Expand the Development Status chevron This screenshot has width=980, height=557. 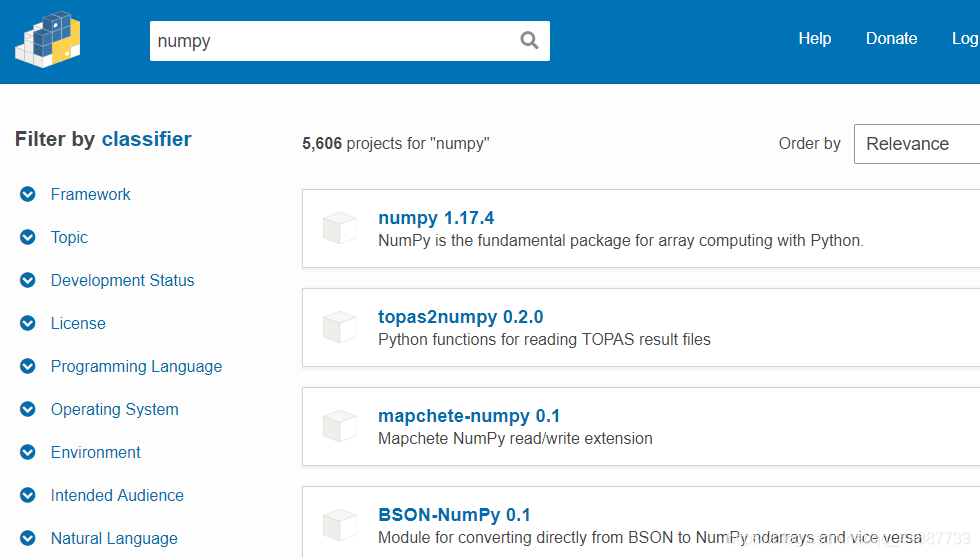point(28,280)
